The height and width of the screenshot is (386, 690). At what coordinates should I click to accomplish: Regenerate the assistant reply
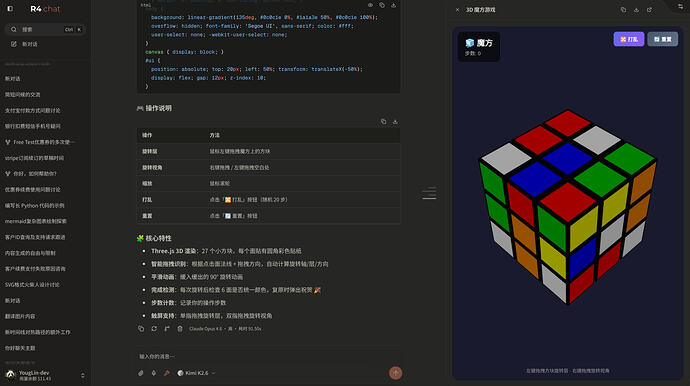point(154,329)
